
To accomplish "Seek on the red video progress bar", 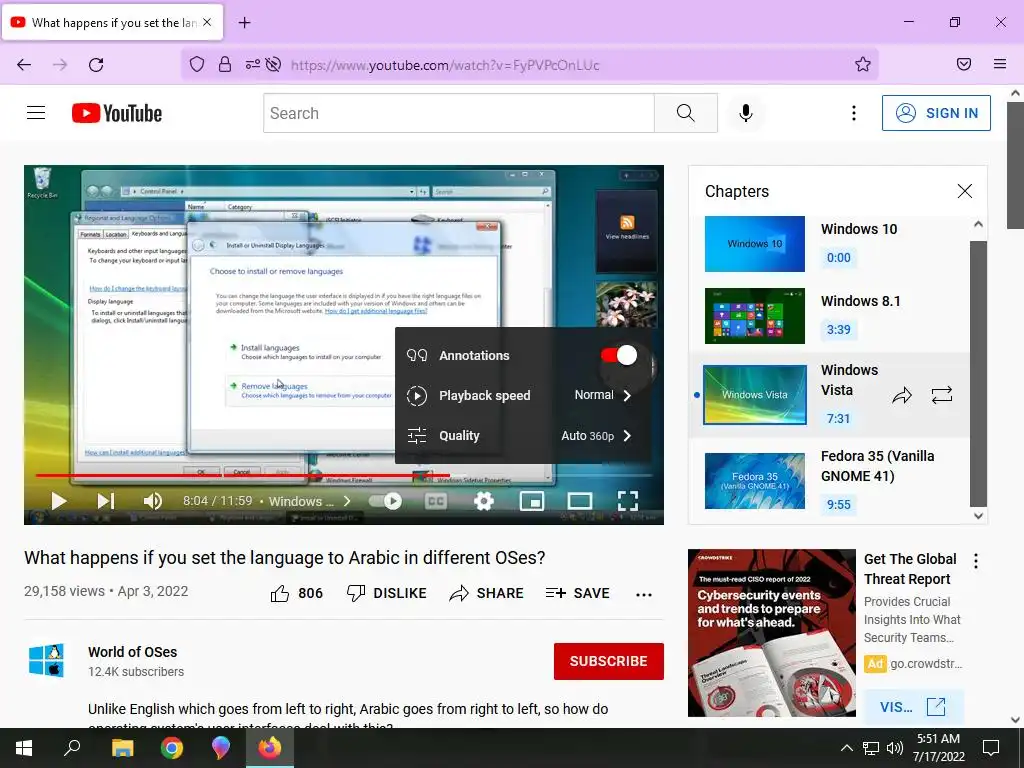I will coord(243,475).
